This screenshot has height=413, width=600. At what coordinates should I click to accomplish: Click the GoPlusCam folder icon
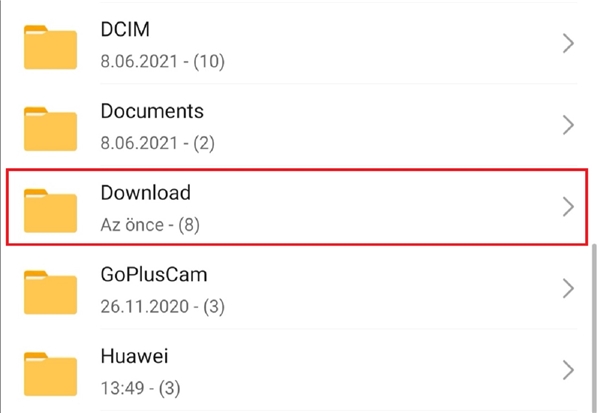click(x=50, y=289)
